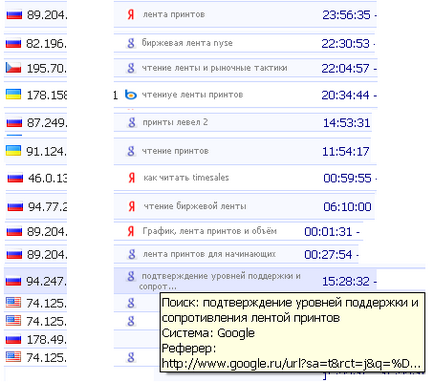
Task: Click visit time 23:56:35
Action: click(346, 15)
